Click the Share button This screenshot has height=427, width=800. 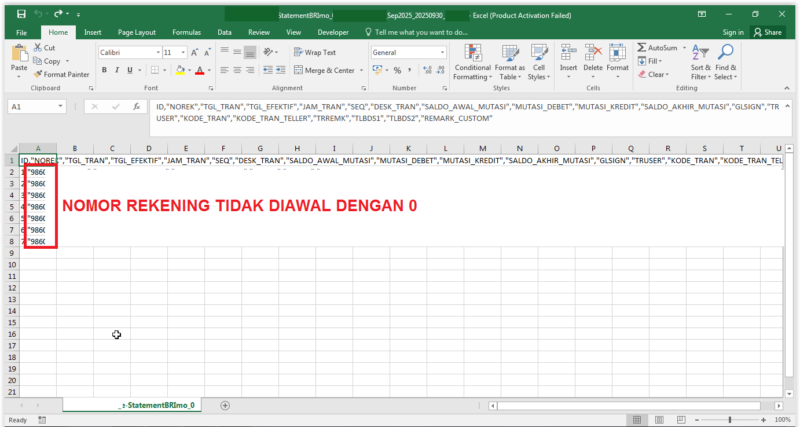pos(768,32)
